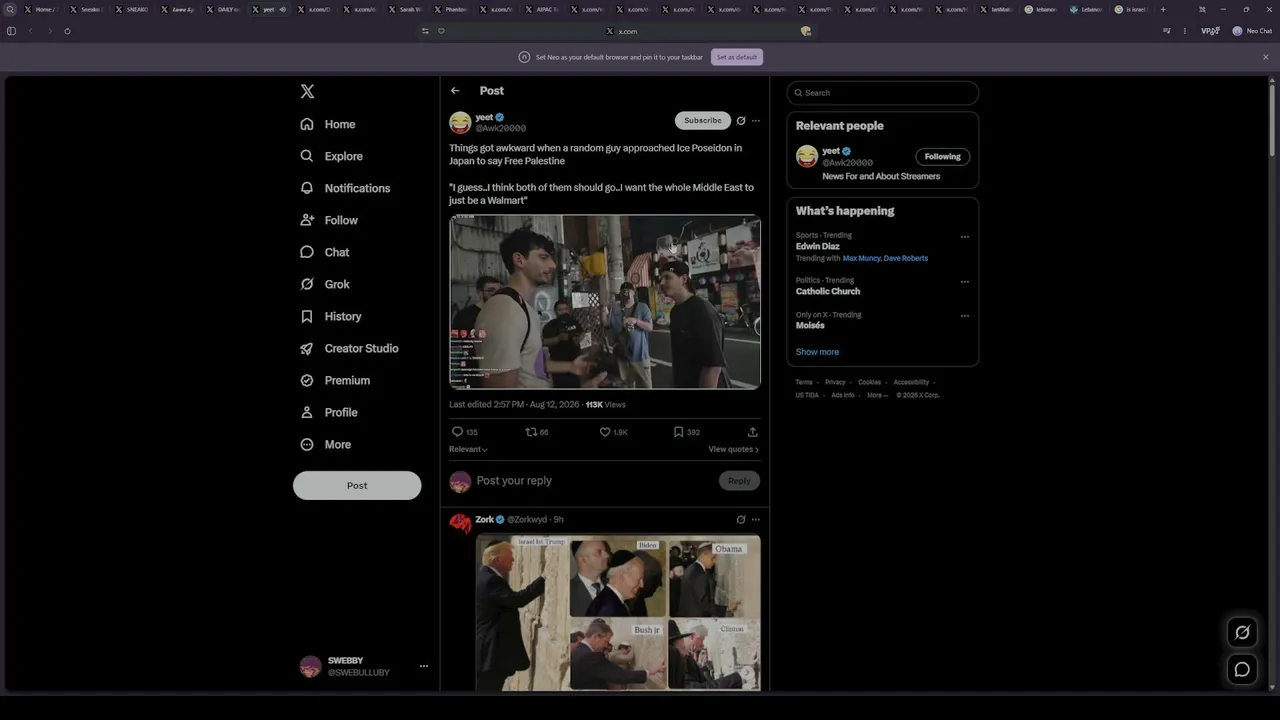Open the more options menu on yeet's post
This screenshot has height=720, width=1280.
[756, 121]
